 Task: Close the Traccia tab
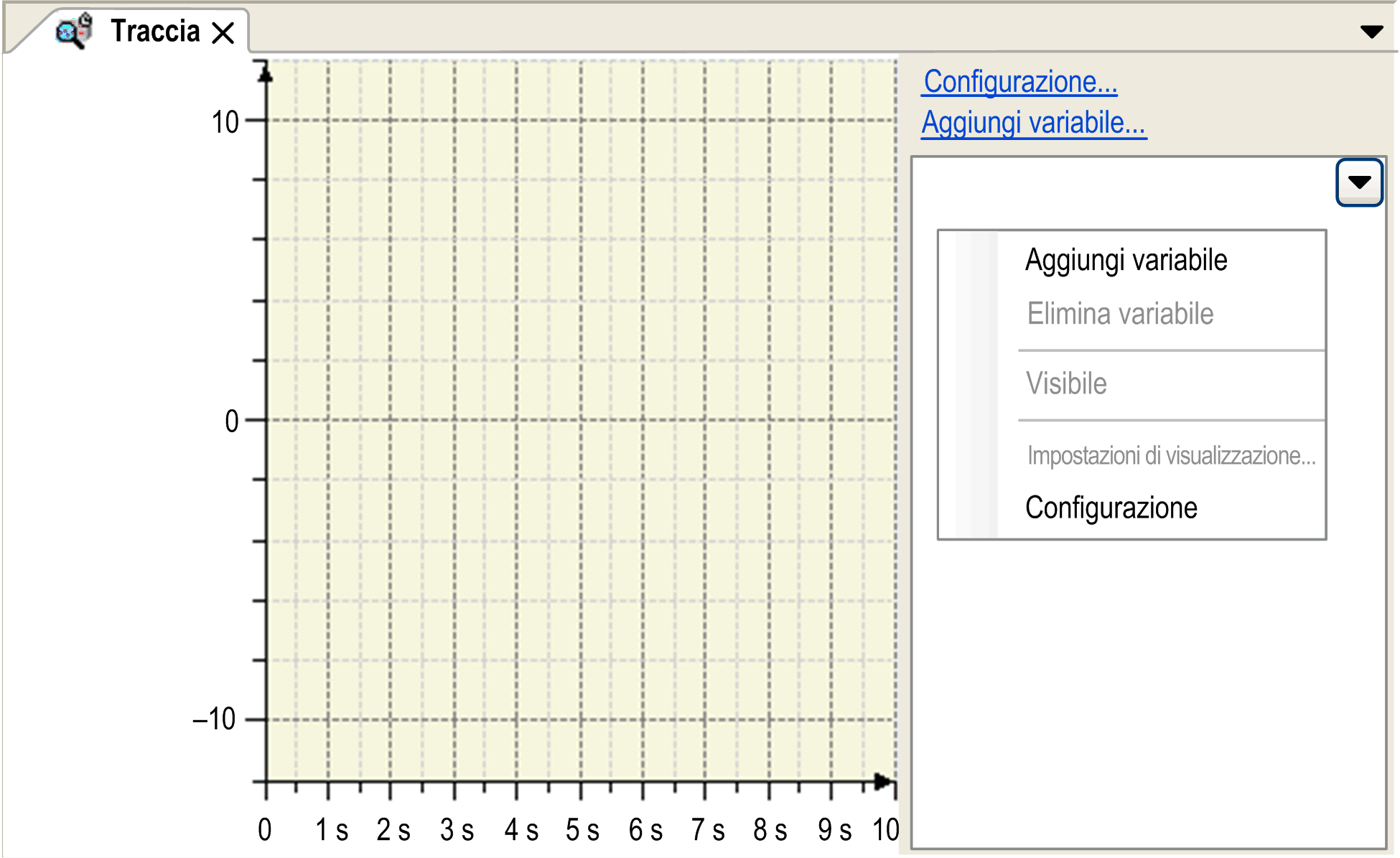223,32
